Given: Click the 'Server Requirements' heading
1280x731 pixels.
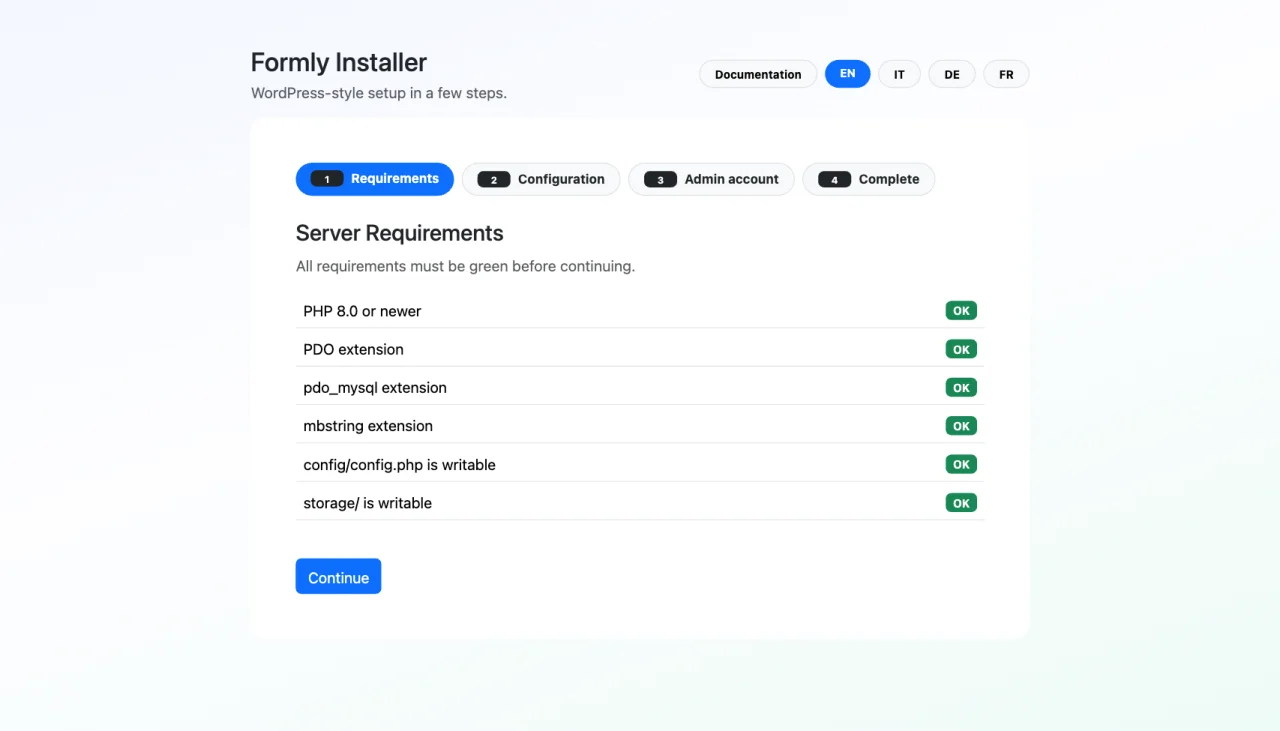Looking at the screenshot, I should 399,233.
